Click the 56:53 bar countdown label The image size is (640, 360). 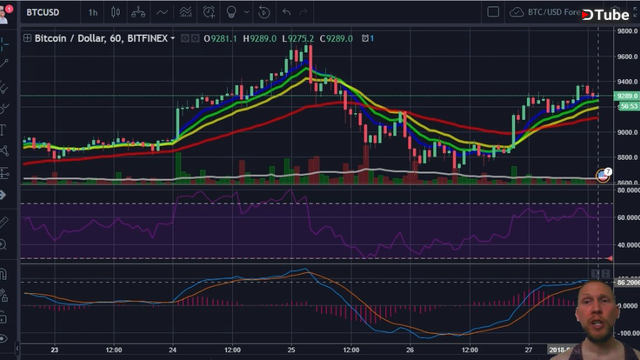pyautogui.click(x=629, y=106)
